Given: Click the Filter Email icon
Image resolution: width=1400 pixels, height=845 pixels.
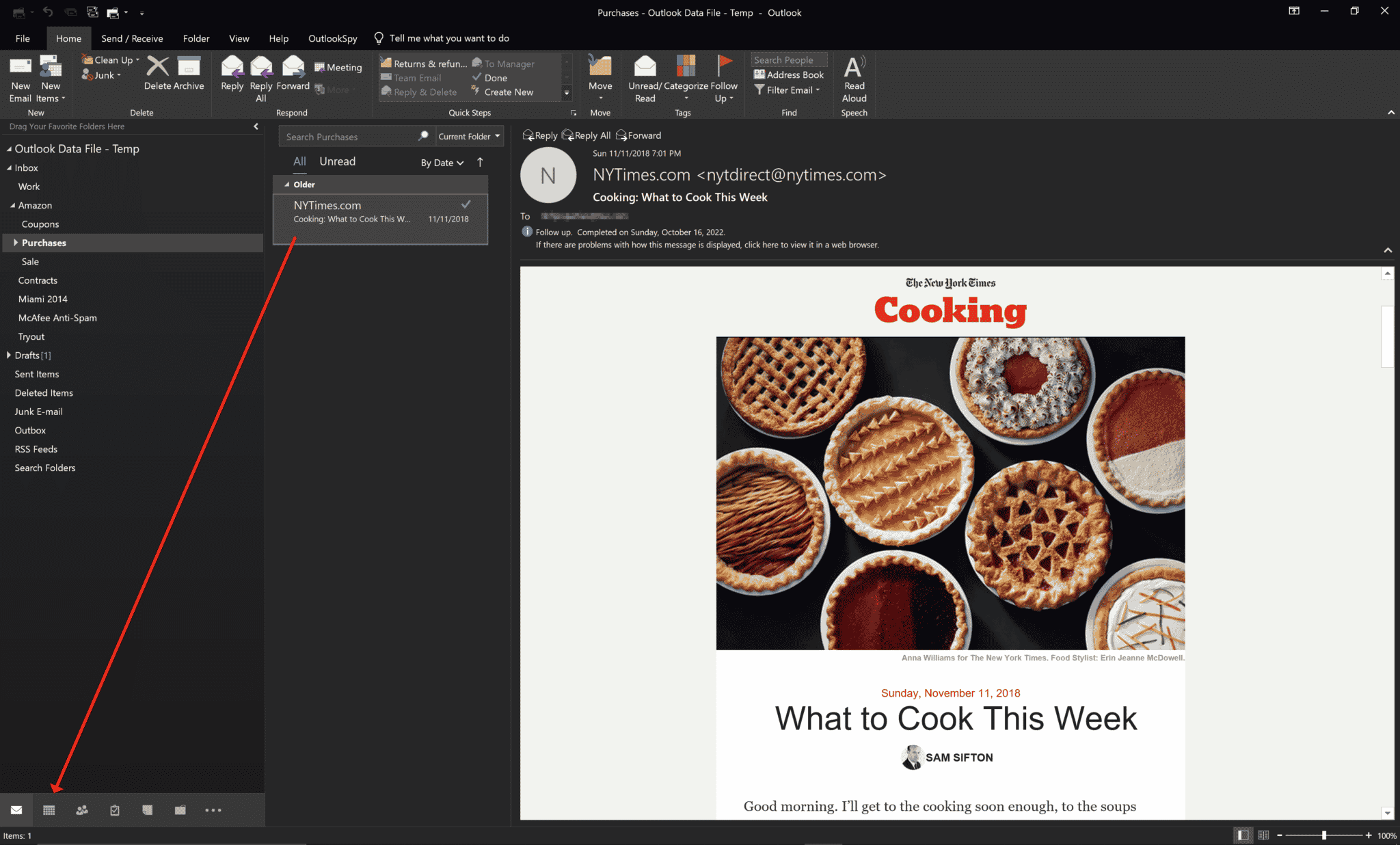Looking at the screenshot, I should pos(790,91).
